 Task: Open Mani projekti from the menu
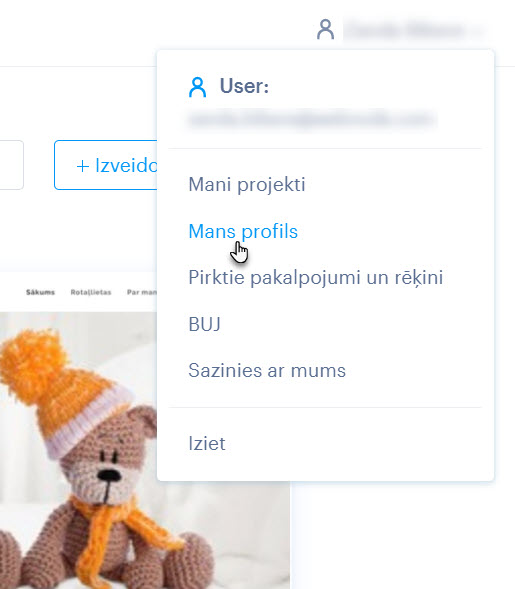click(247, 184)
